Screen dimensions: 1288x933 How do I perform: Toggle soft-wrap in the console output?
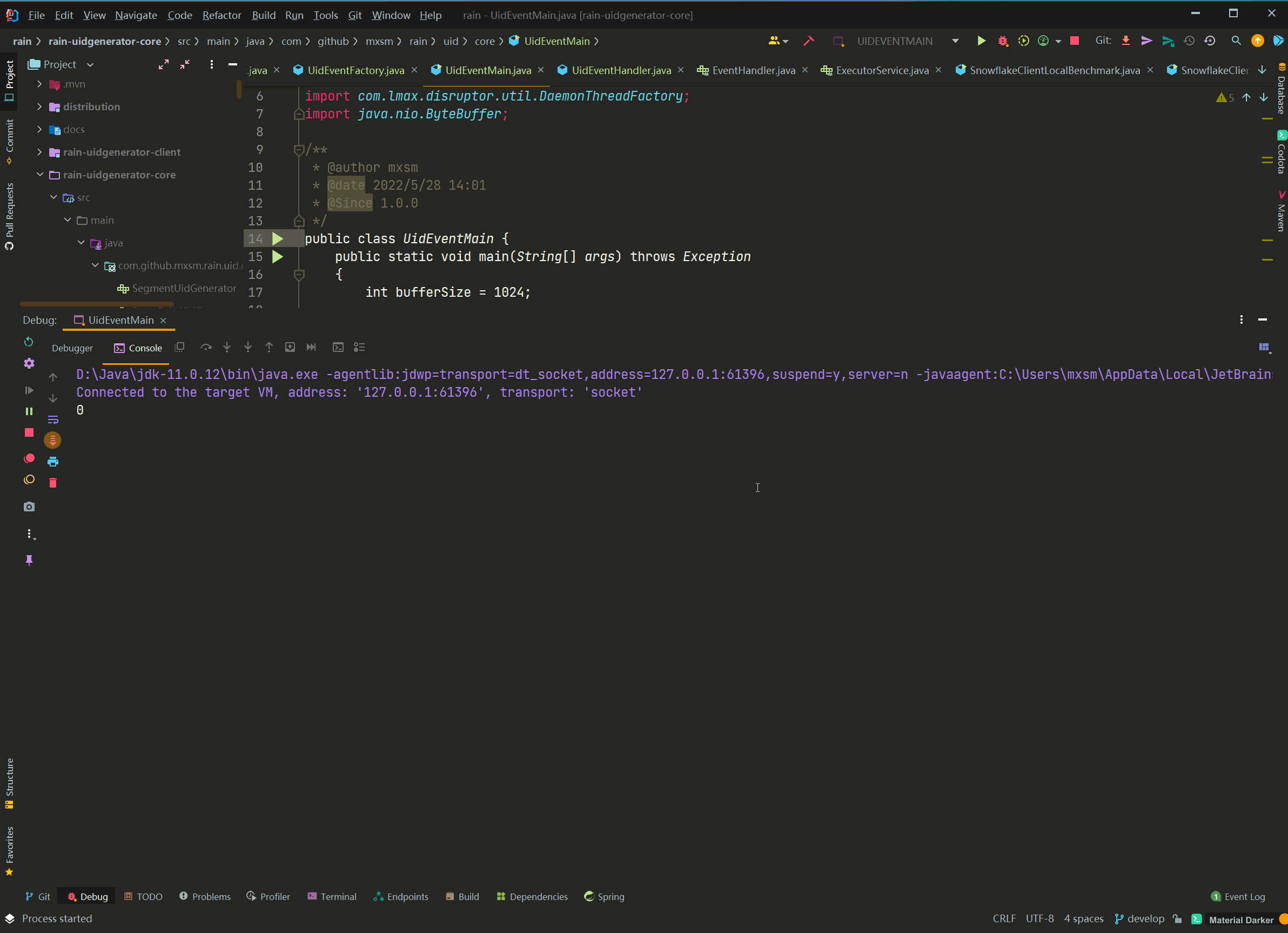[x=53, y=419]
